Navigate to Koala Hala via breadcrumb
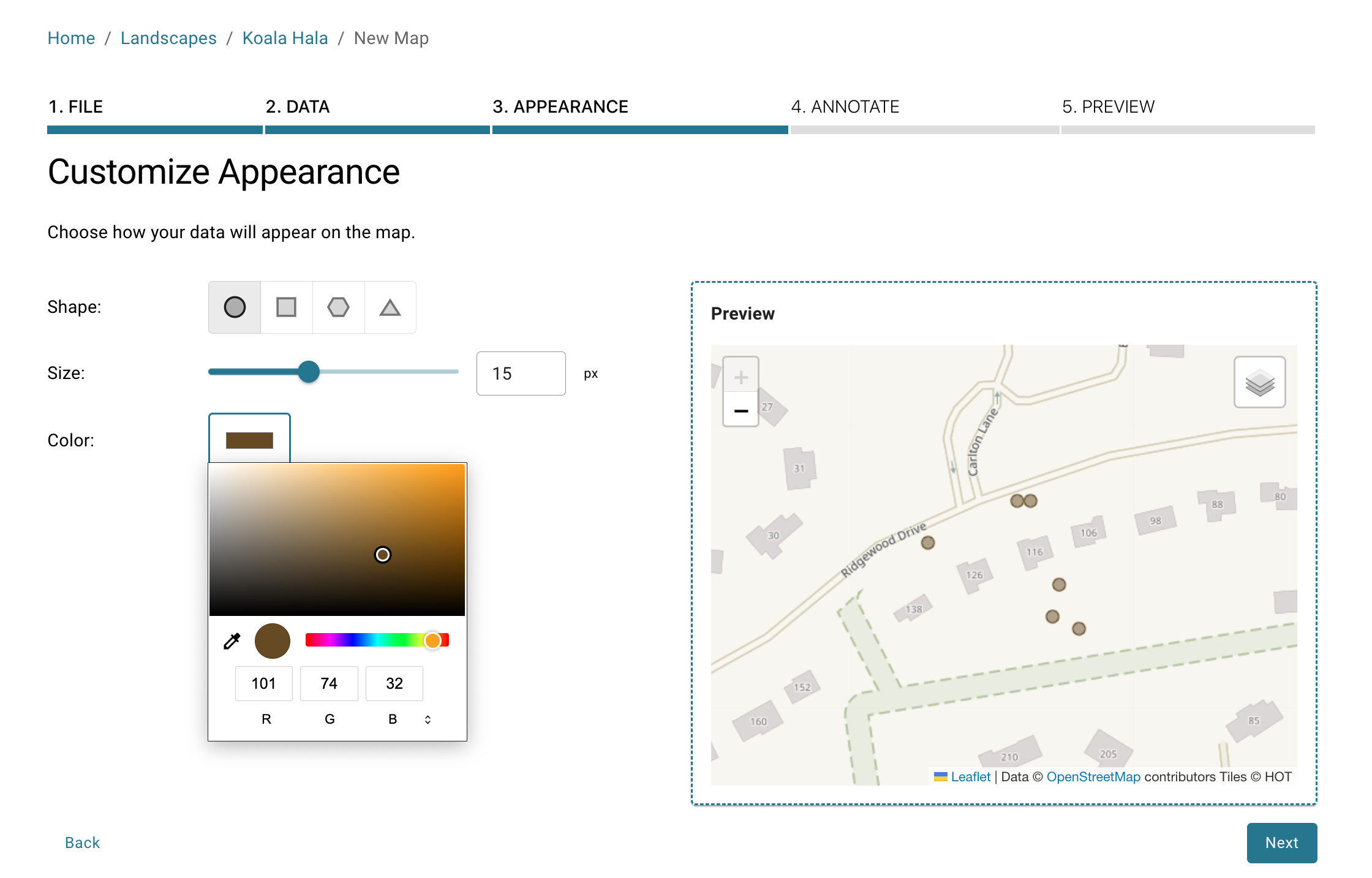 click(285, 38)
